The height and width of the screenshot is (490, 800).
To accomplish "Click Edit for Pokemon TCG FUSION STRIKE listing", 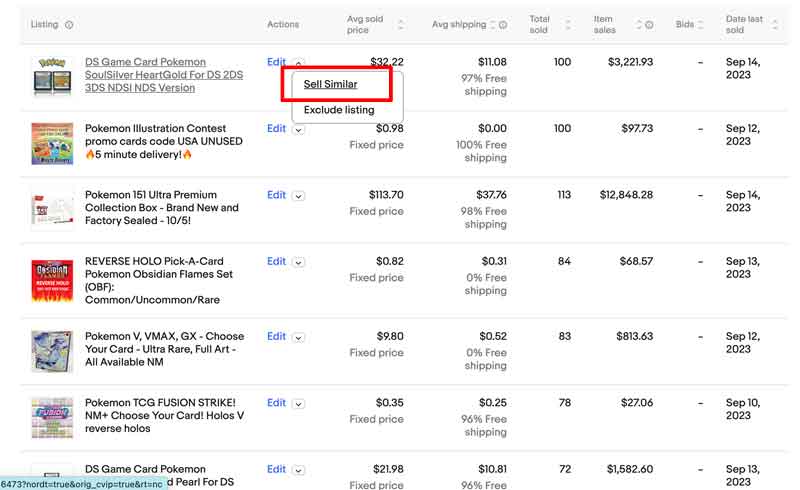I will coord(276,402).
